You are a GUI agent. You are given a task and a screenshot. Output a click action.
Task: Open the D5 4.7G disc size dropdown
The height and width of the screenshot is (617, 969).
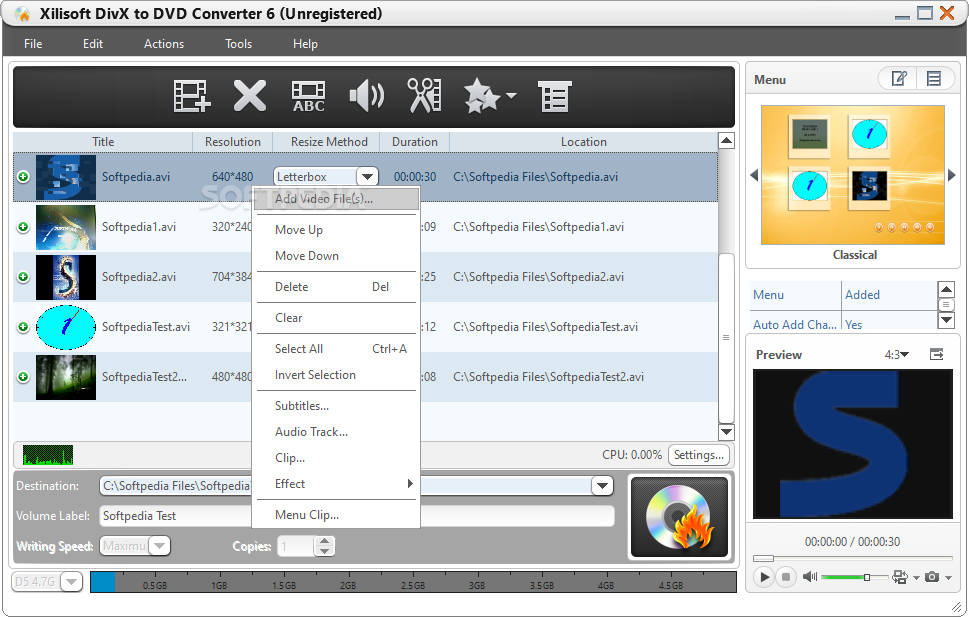[x=72, y=582]
